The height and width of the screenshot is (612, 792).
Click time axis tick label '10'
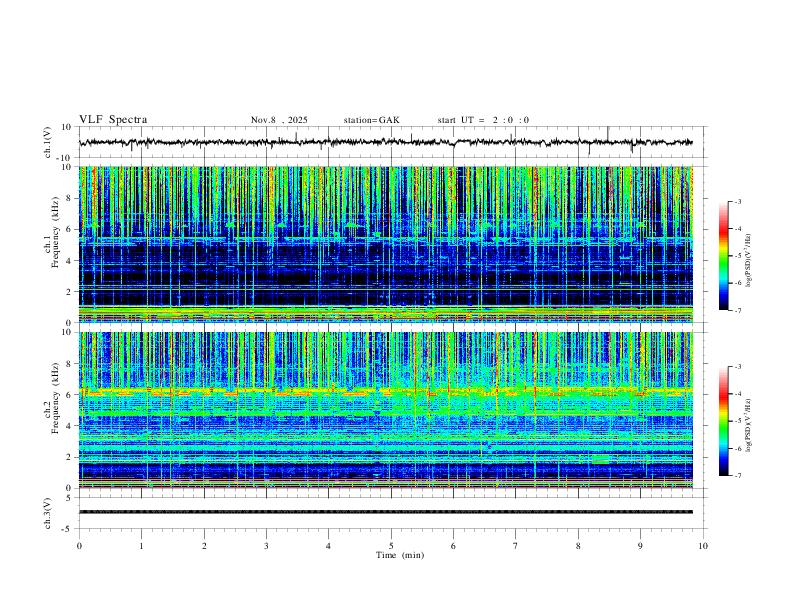pyautogui.click(x=703, y=546)
